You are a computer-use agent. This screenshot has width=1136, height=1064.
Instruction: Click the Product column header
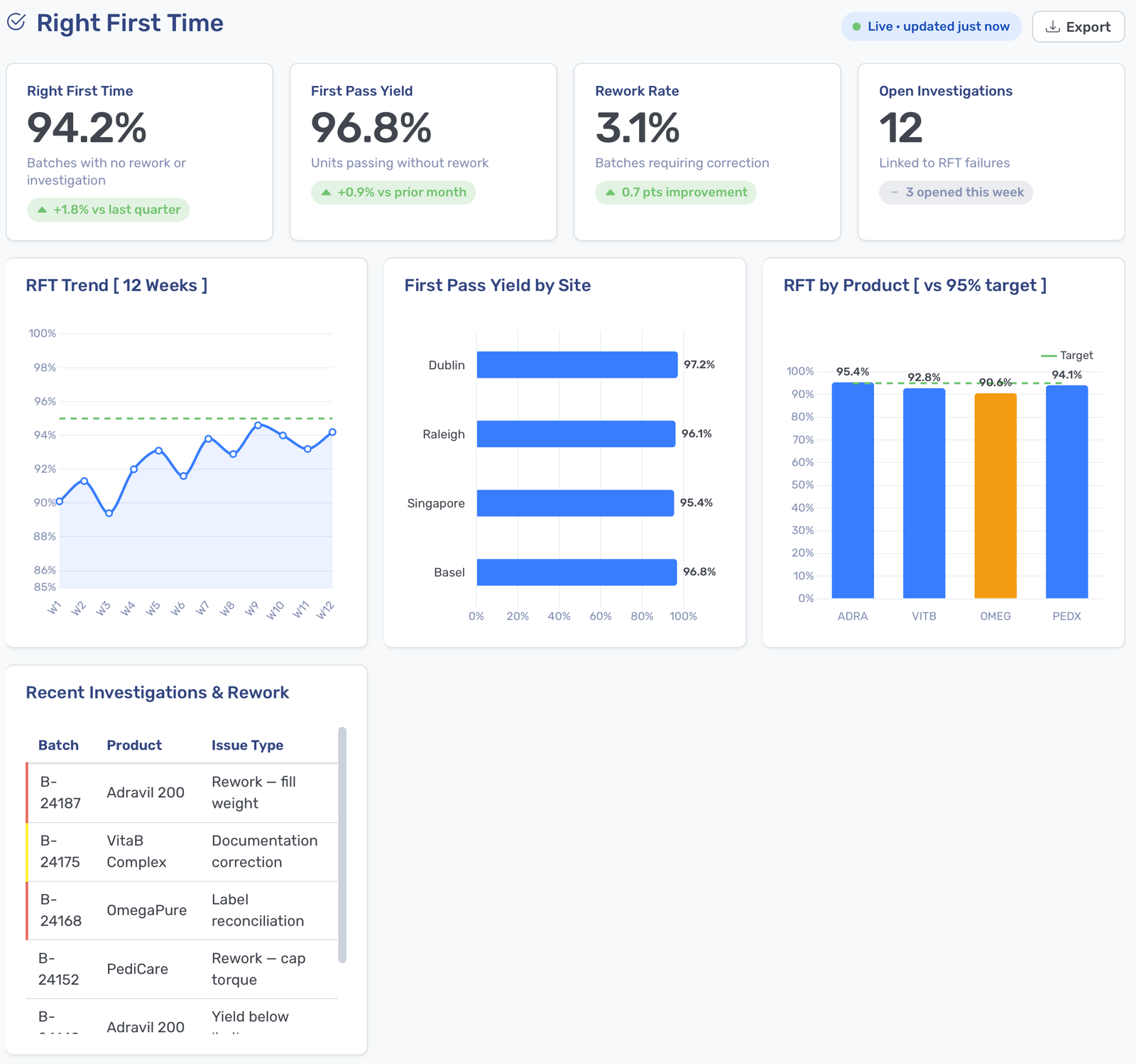[134, 745]
